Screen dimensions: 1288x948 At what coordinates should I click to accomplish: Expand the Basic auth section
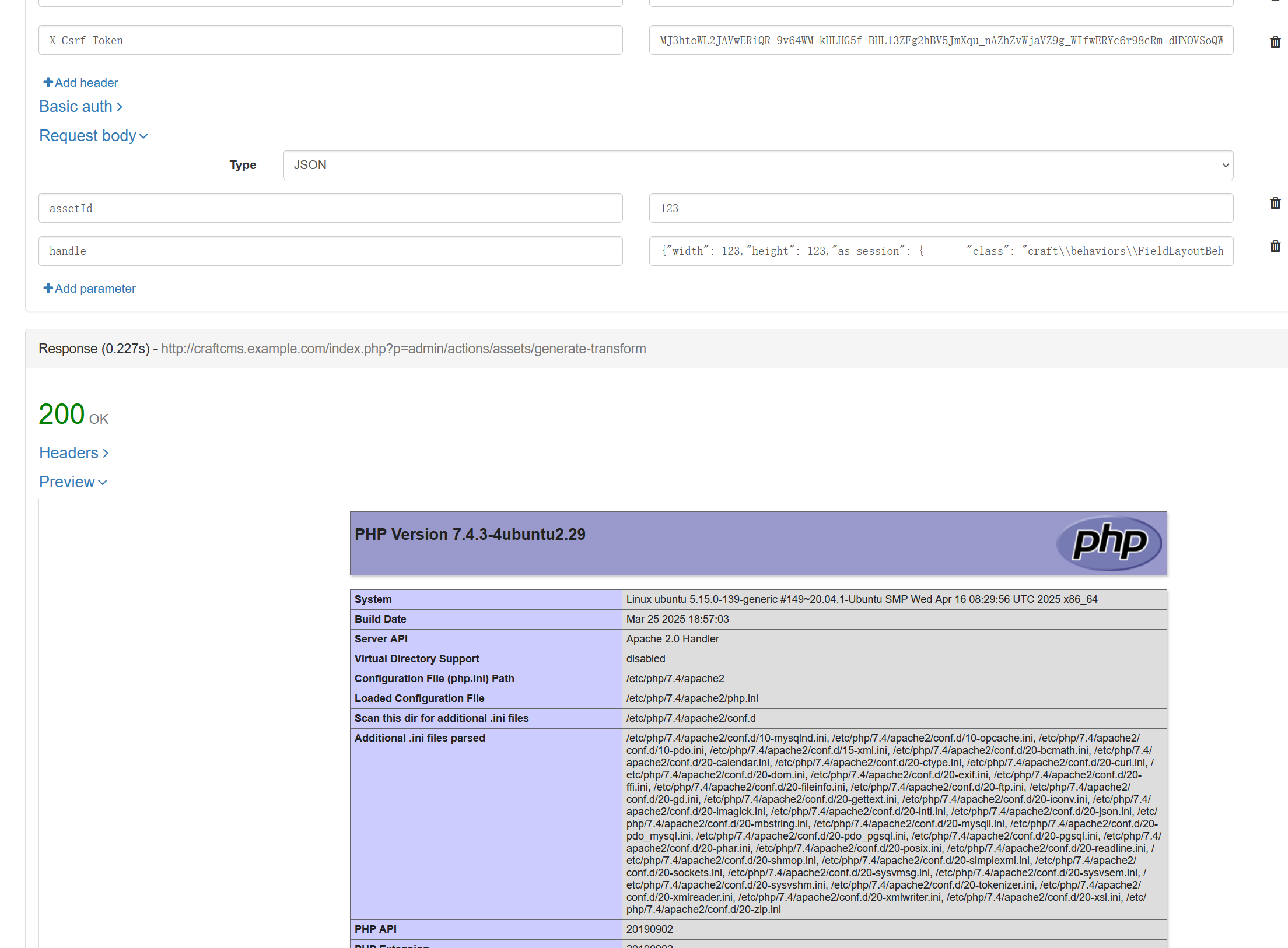(81, 107)
